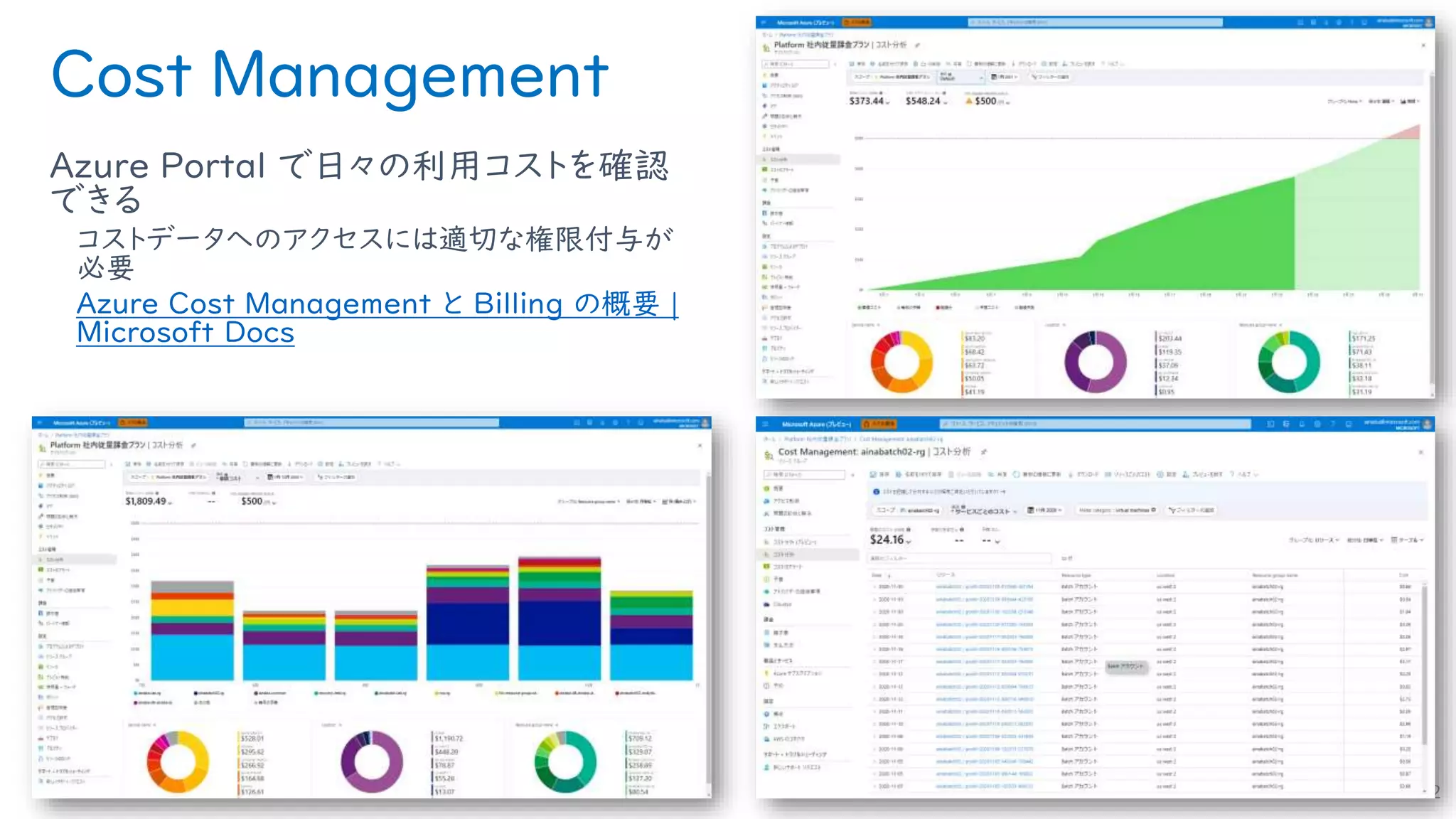Expand the 2020-11-30 first table row

pos(875,587)
